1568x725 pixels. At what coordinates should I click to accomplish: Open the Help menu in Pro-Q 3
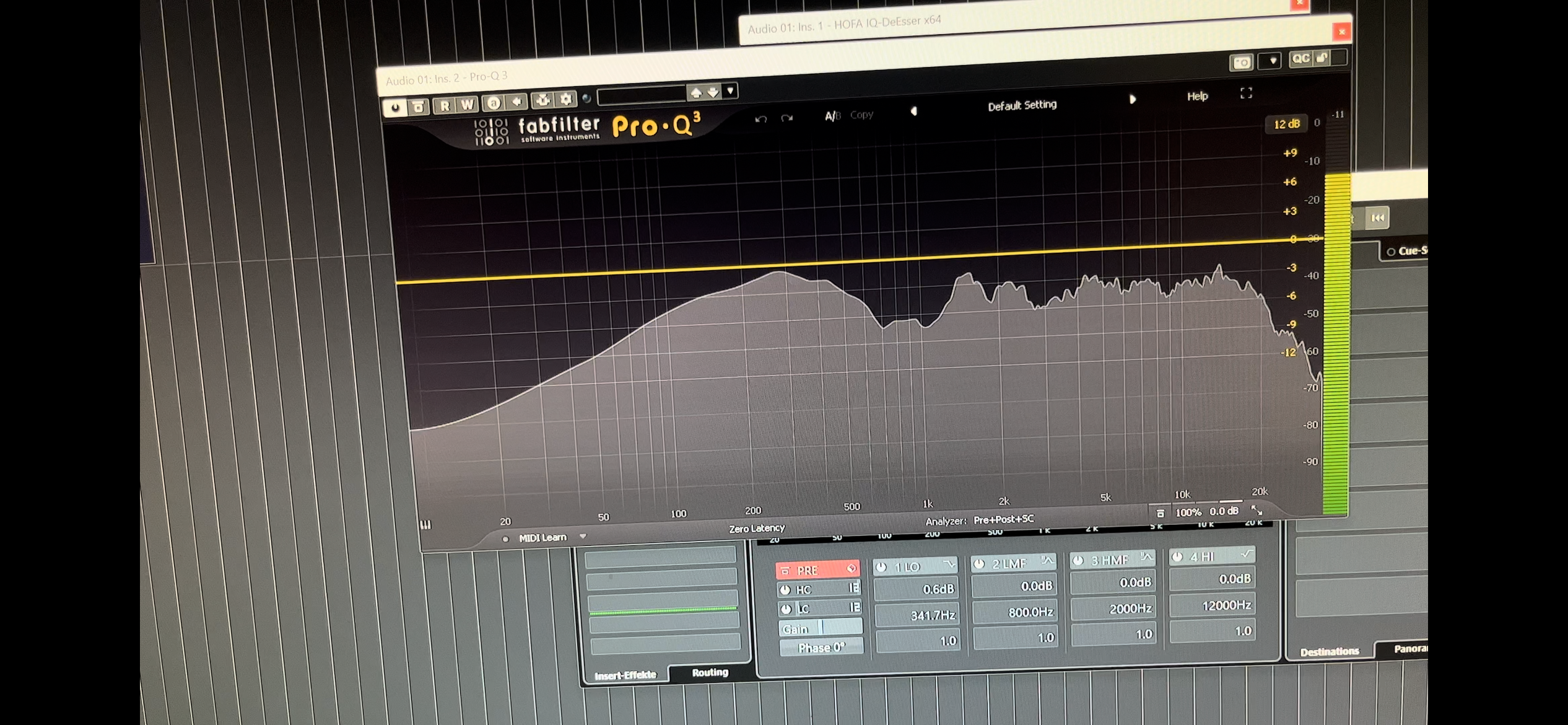click(x=1197, y=96)
